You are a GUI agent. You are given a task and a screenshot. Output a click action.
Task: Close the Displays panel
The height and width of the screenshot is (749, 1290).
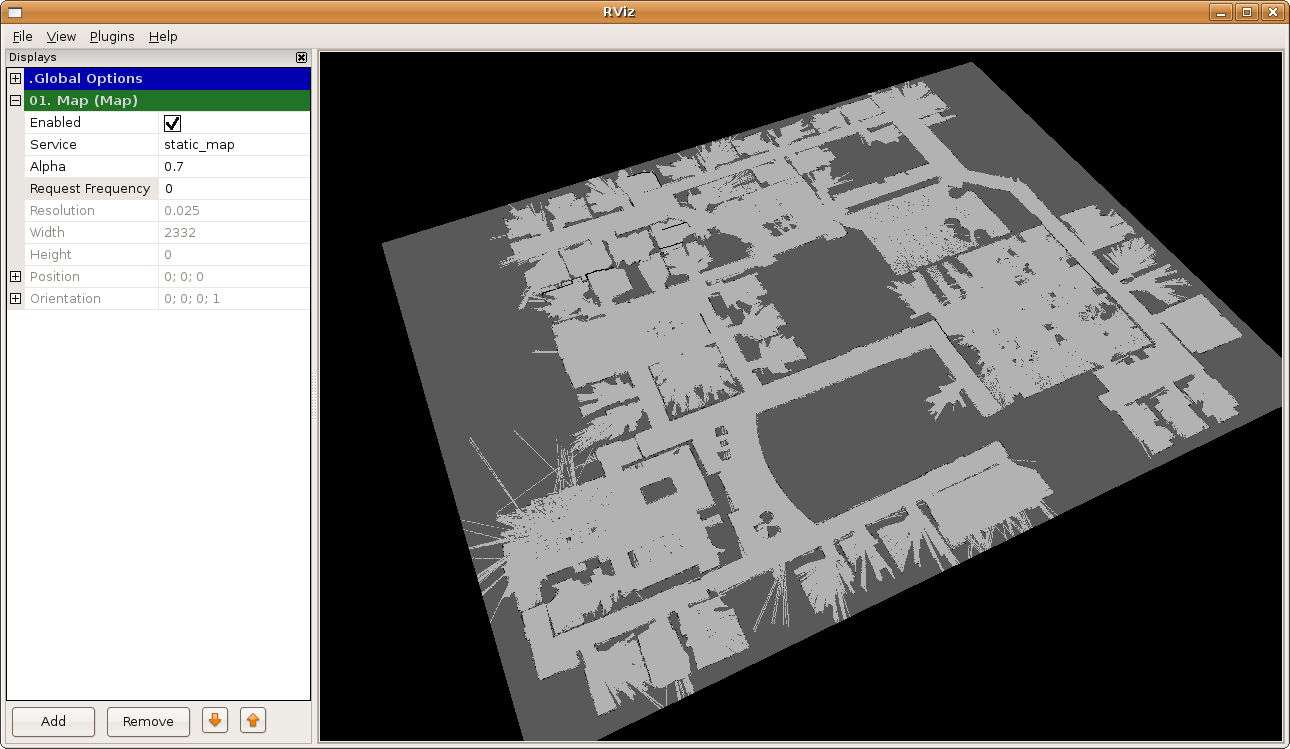[301, 58]
